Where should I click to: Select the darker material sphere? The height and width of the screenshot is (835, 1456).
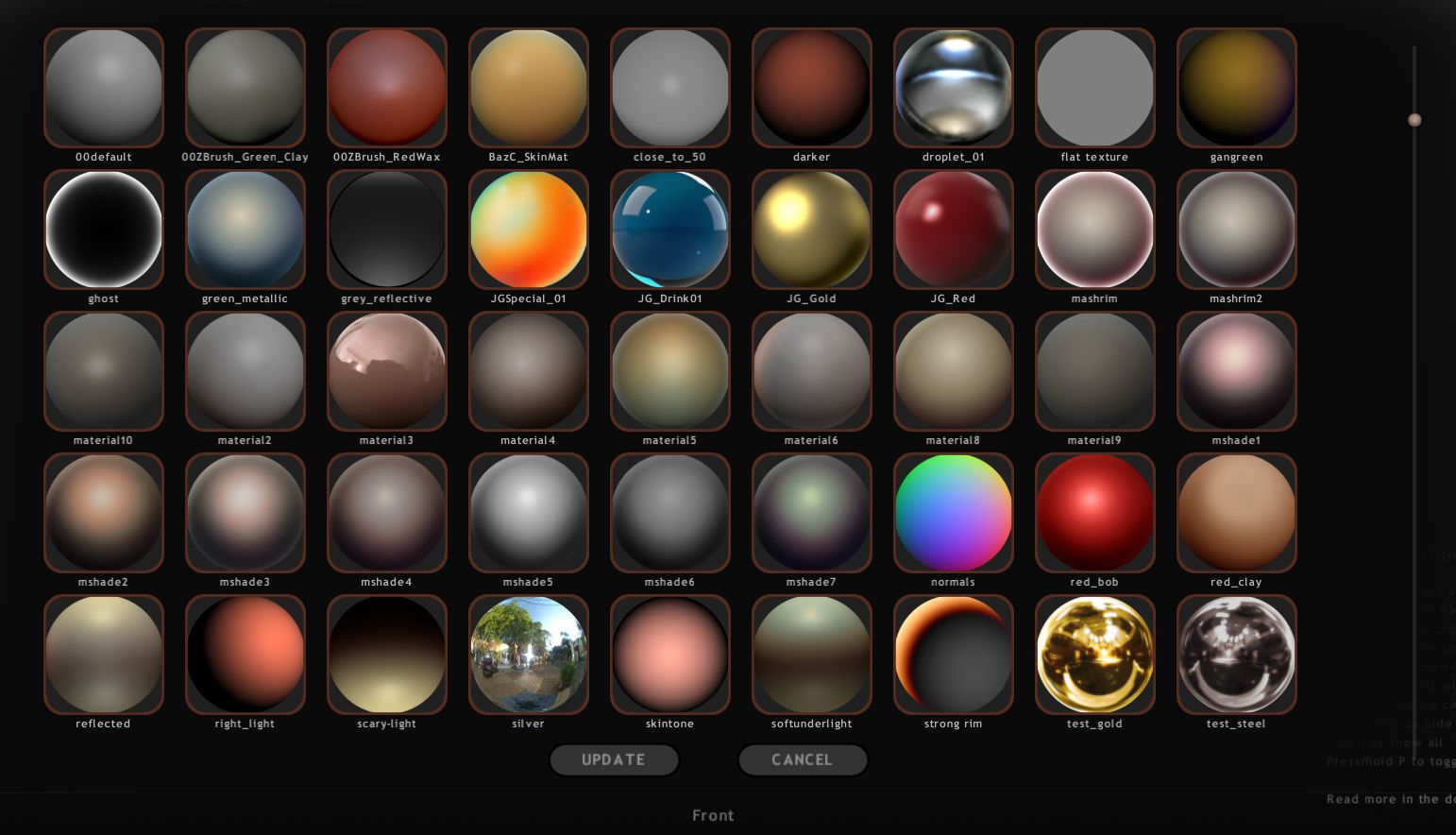point(812,88)
